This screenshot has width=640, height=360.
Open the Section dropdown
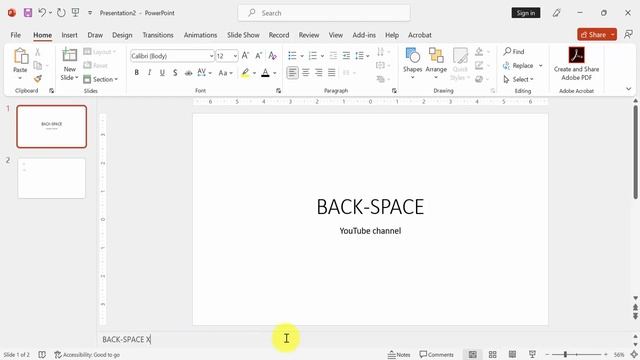click(101, 79)
